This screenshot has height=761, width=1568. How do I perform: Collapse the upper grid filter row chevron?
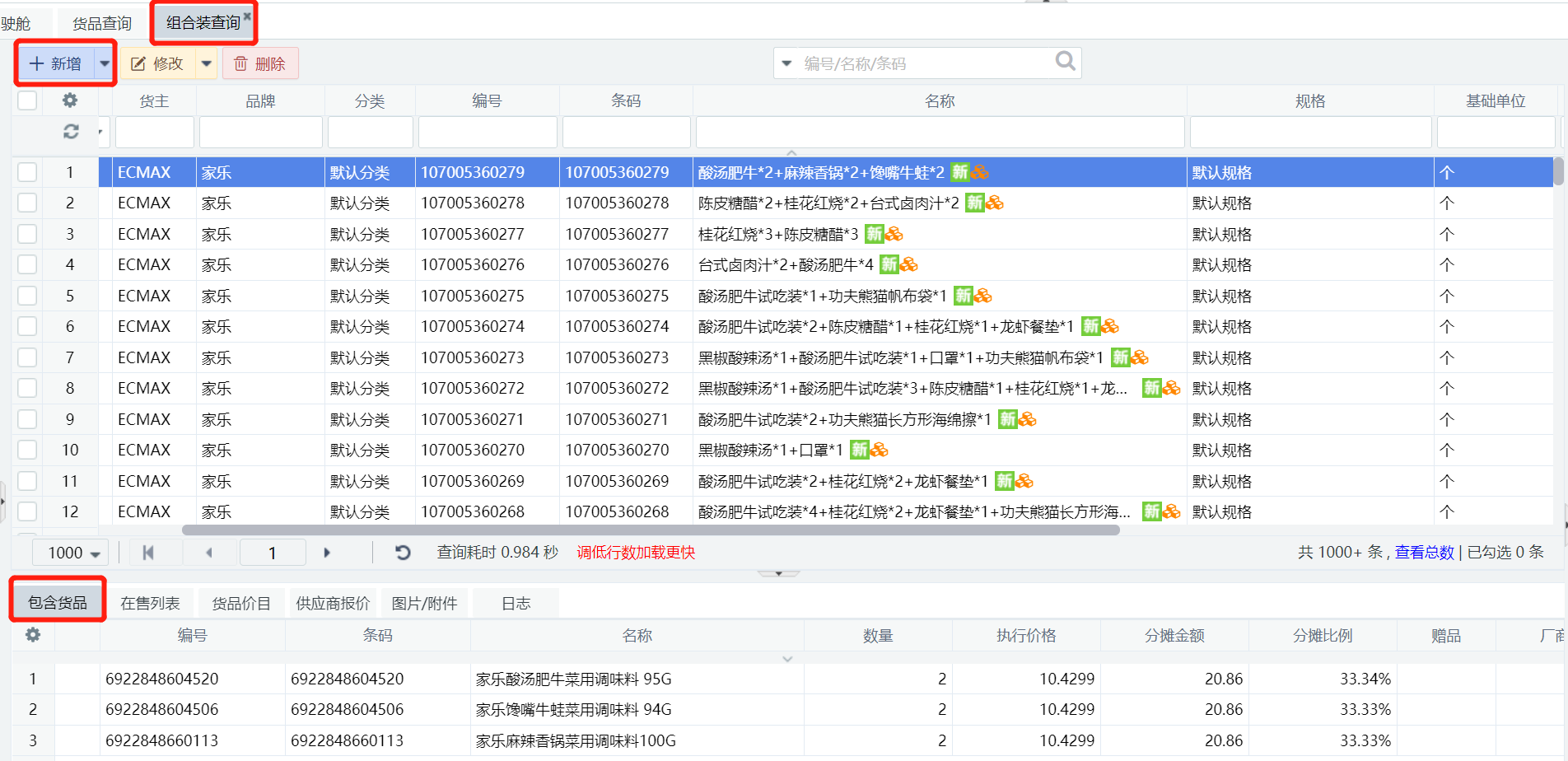pyautogui.click(x=791, y=152)
